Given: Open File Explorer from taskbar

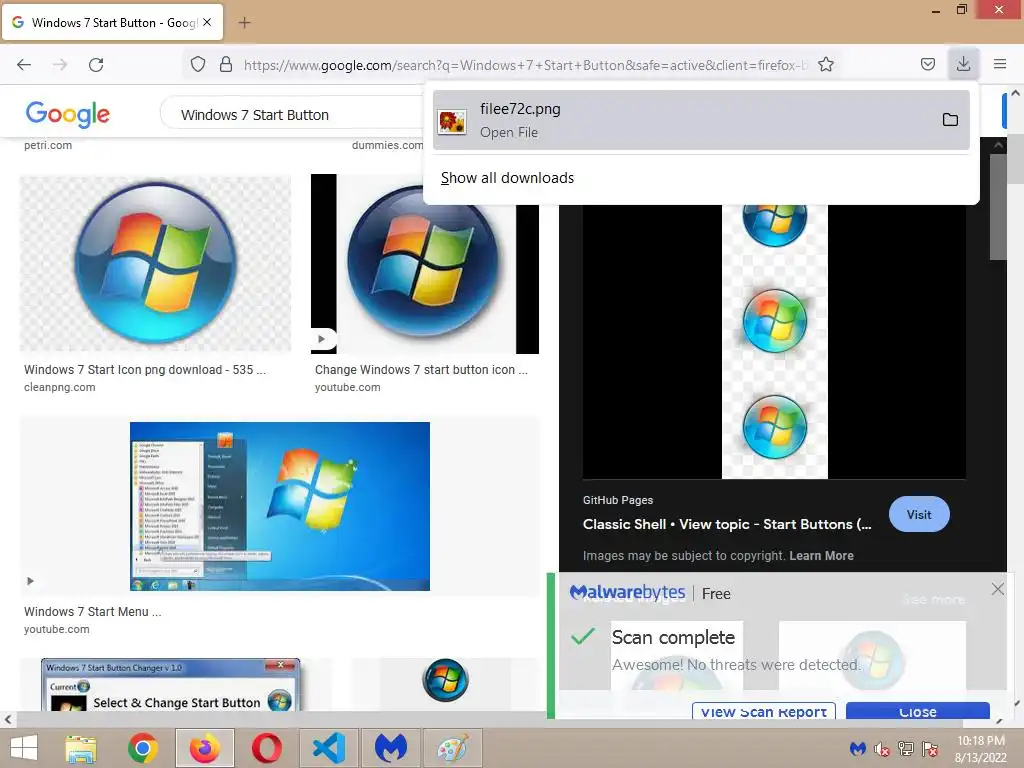Looking at the screenshot, I should [81, 748].
